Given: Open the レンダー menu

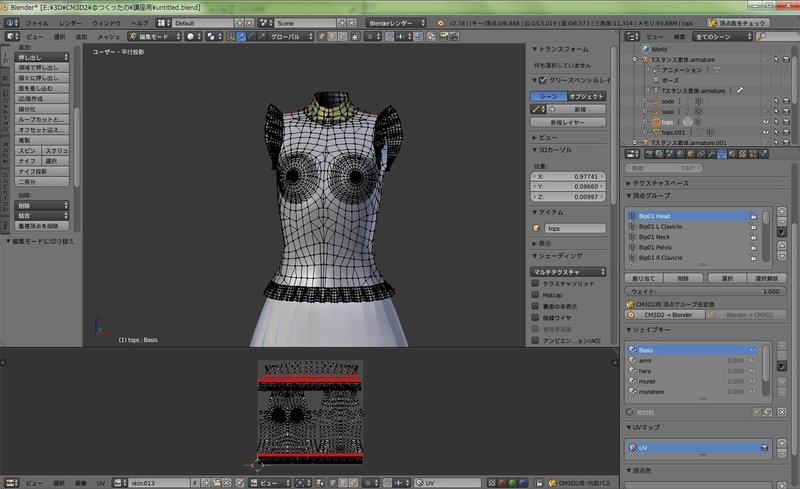Looking at the screenshot, I should [70, 23].
